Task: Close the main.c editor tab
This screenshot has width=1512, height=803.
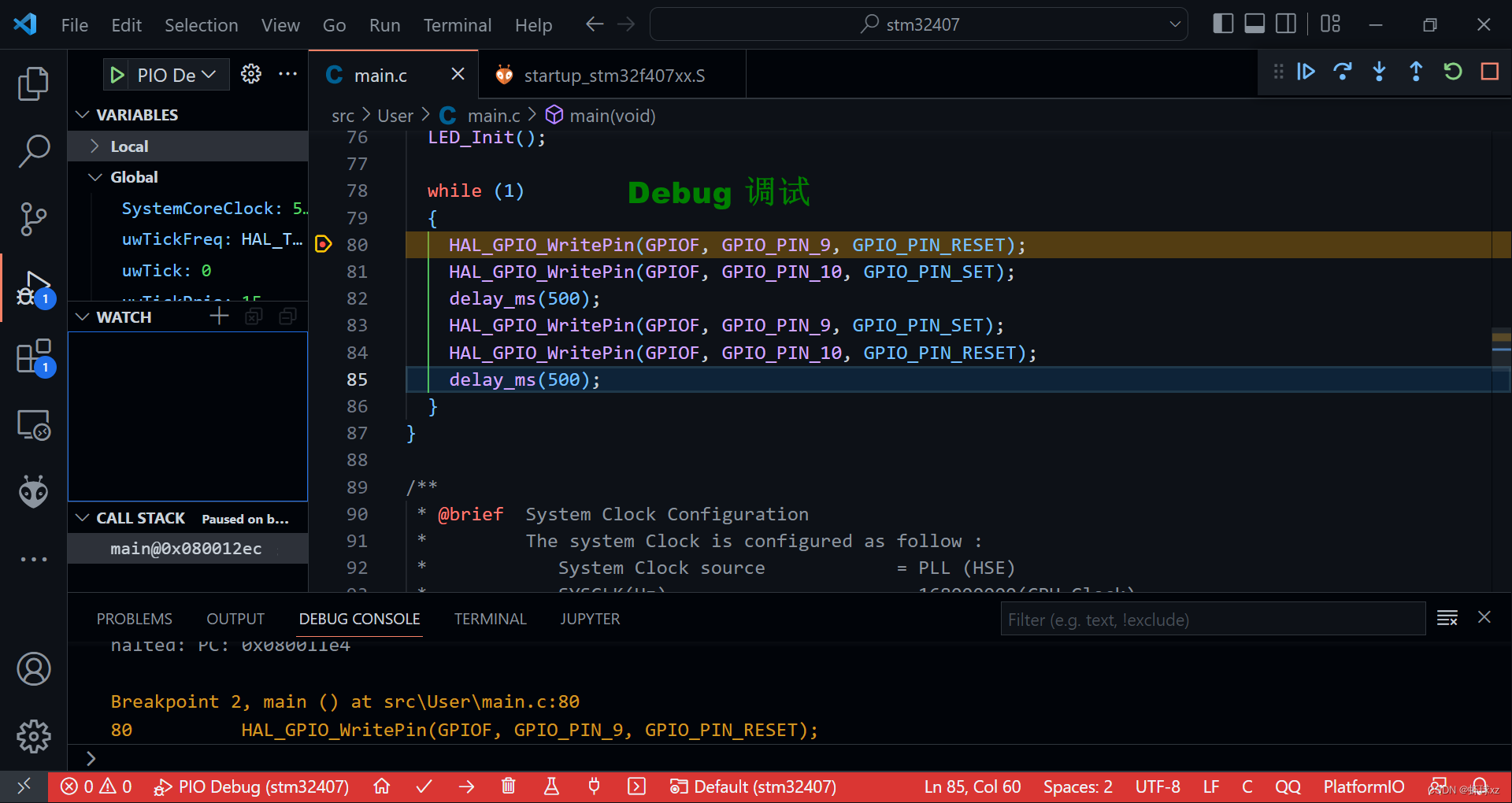Action: point(458,74)
